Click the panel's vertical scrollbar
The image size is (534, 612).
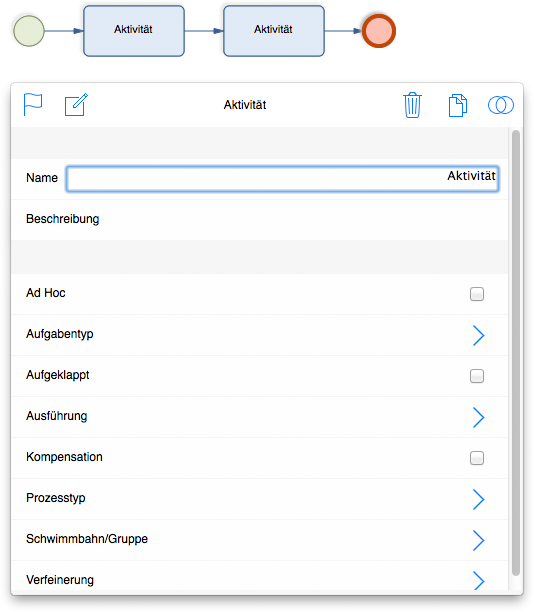coord(515,353)
